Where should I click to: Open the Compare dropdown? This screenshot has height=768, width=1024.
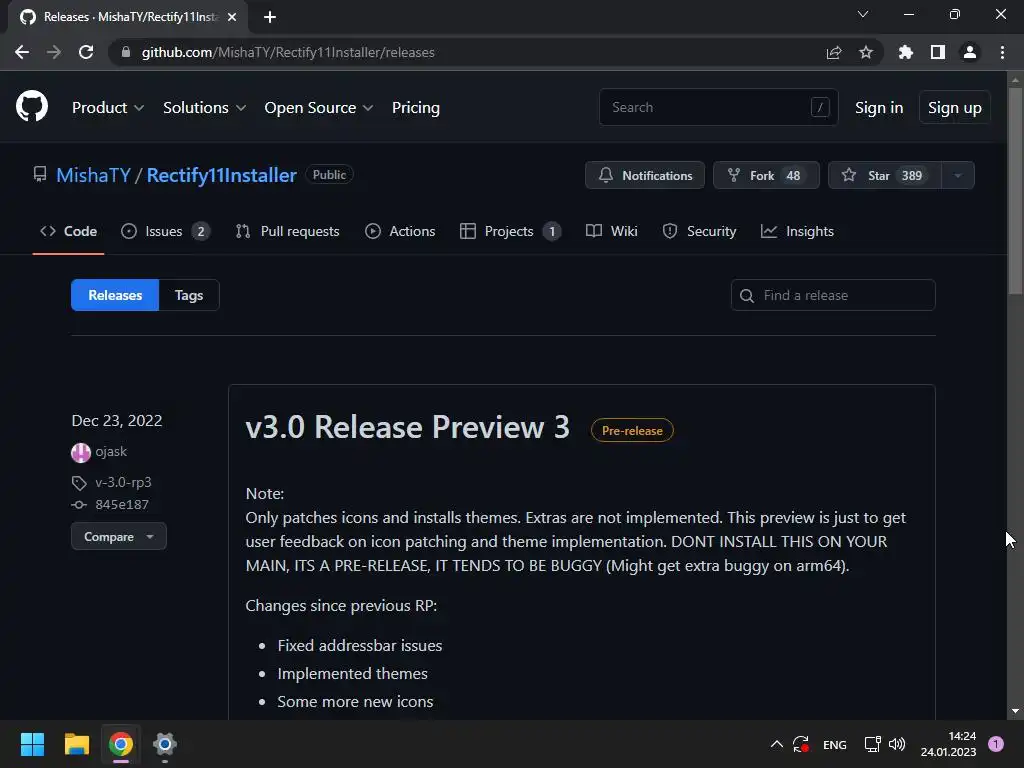click(119, 537)
